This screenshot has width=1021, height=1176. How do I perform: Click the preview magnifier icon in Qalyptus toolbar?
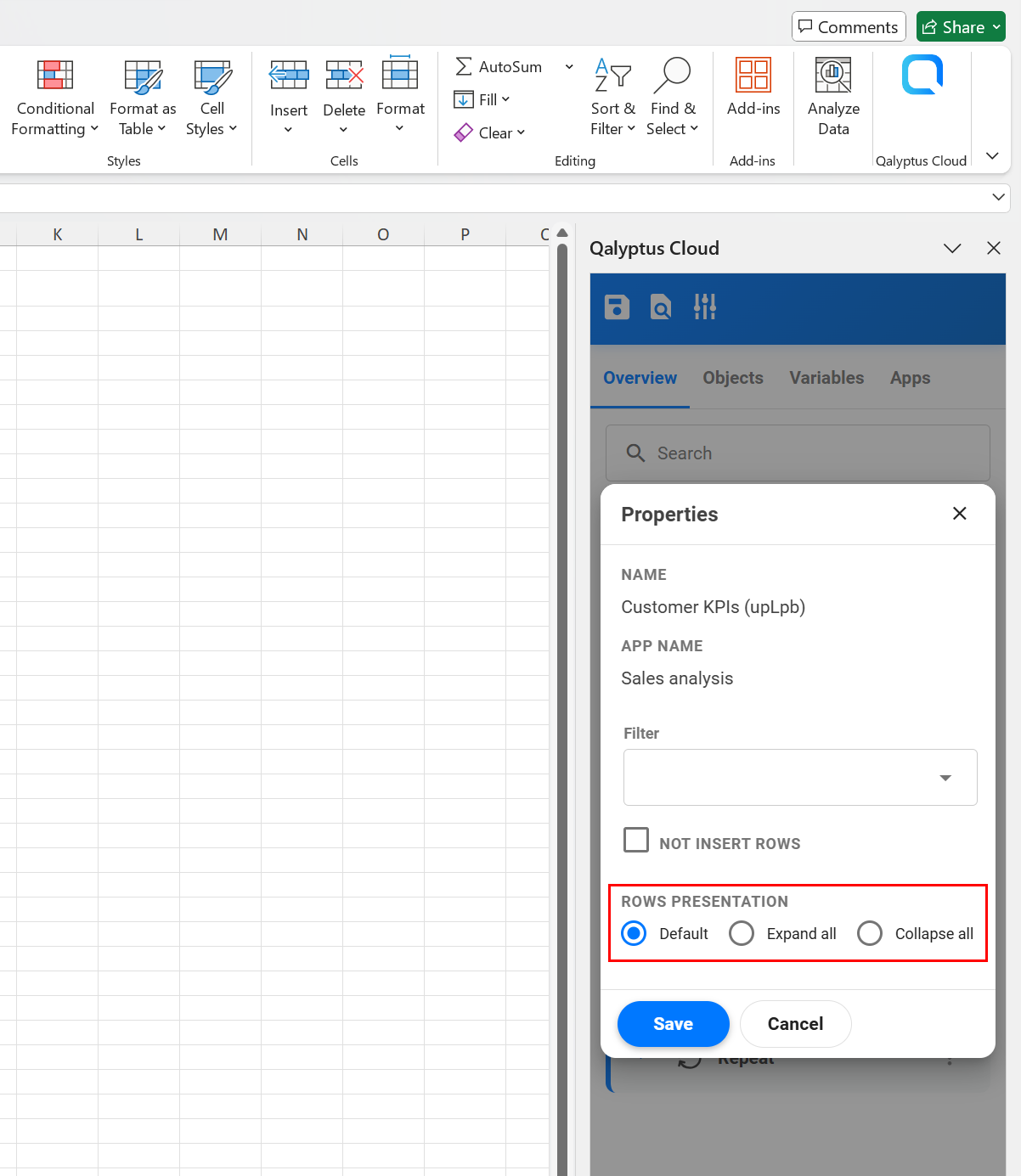pos(660,307)
